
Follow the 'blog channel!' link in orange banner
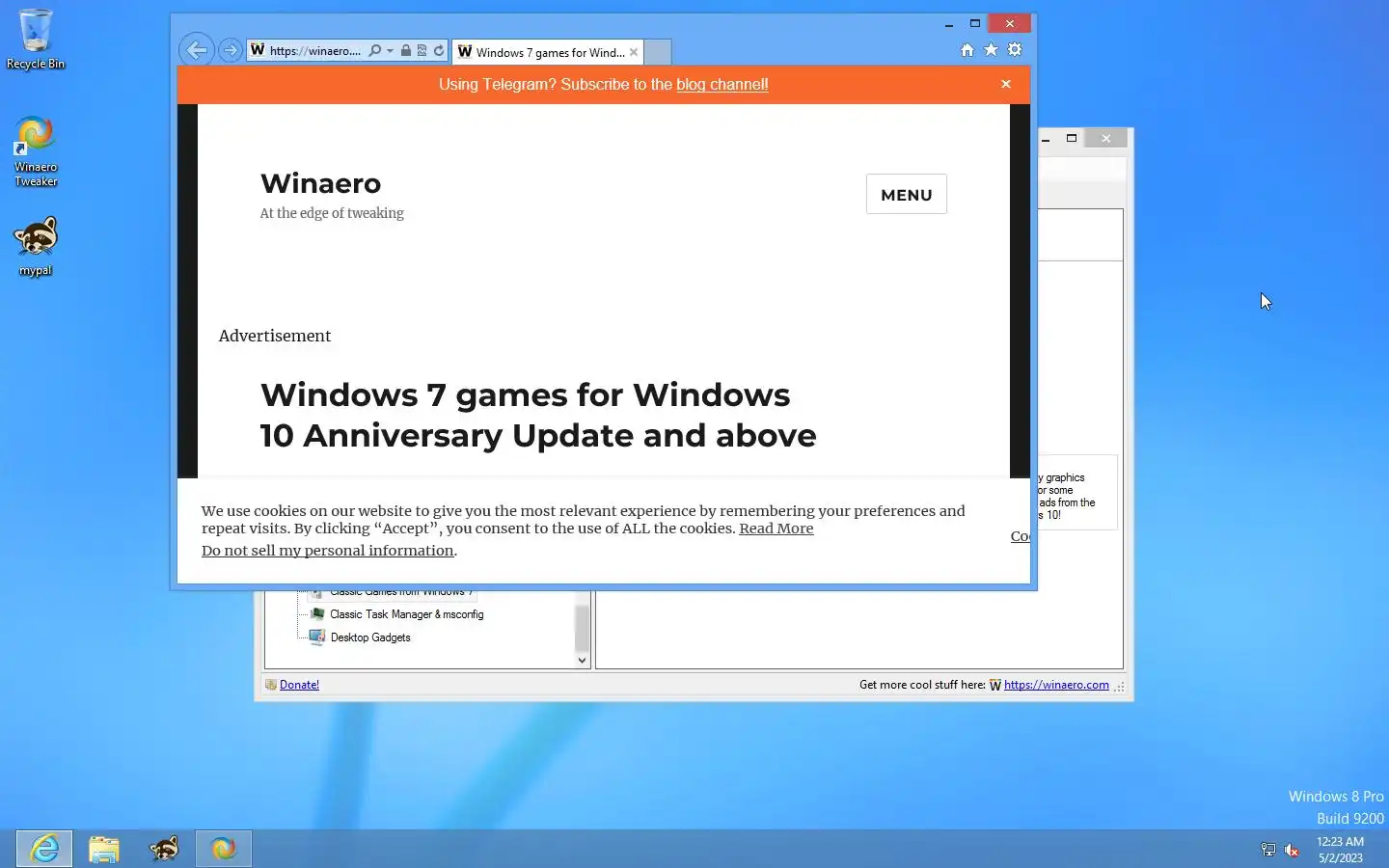[x=722, y=84]
